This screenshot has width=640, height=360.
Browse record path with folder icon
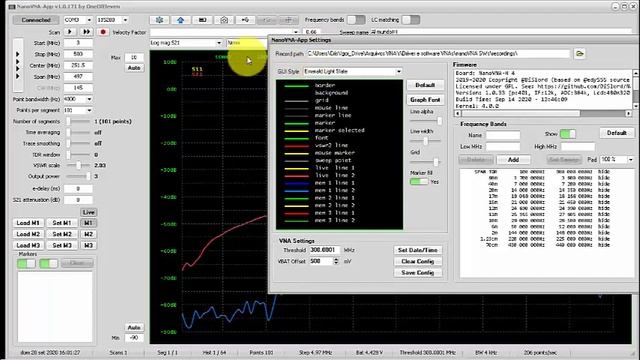coord(580,53)
